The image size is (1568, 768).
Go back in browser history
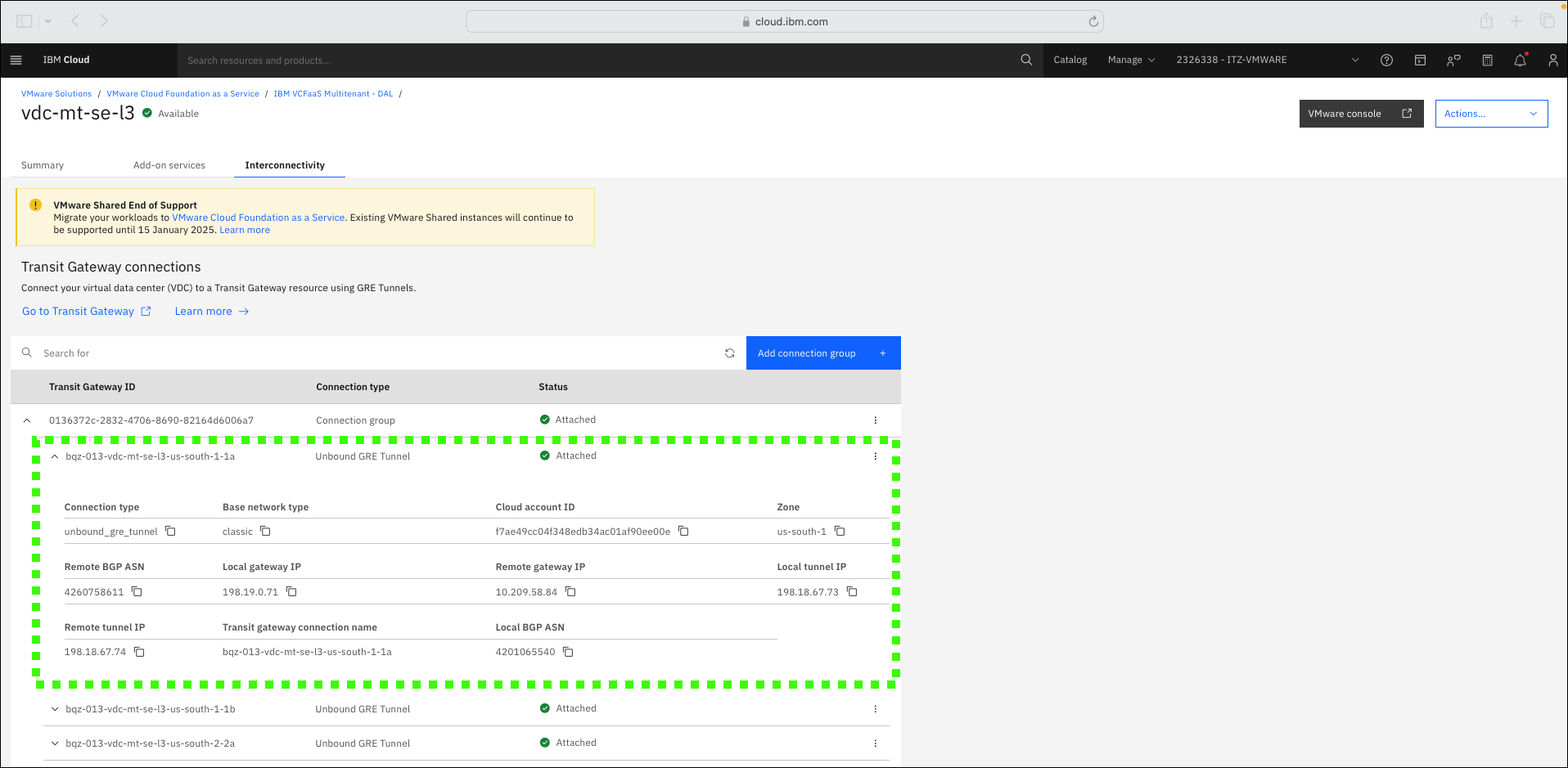coord(75,21)
